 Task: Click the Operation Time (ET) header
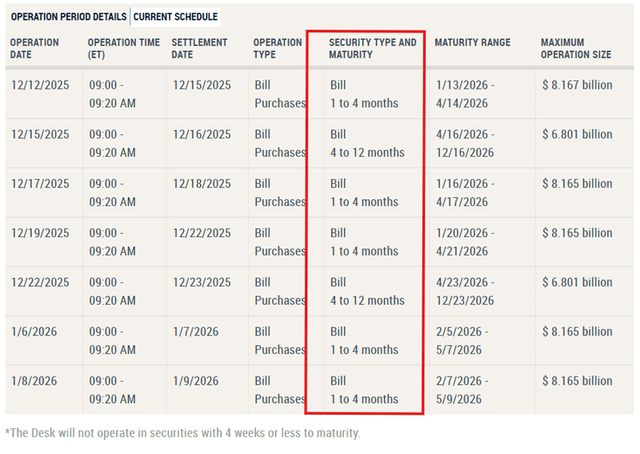(124, 48)
